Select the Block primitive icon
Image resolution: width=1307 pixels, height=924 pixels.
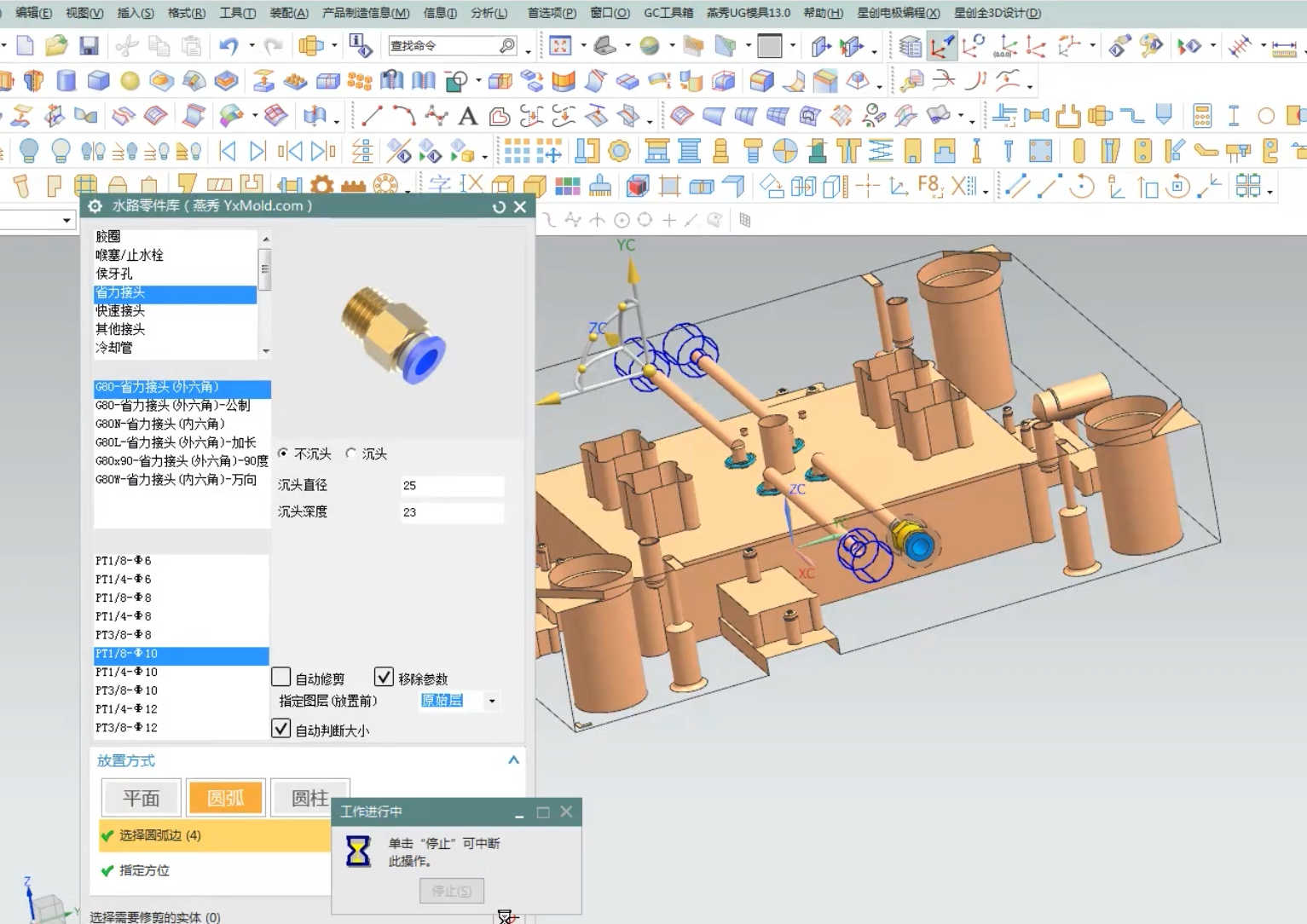[x=99, y=81]
